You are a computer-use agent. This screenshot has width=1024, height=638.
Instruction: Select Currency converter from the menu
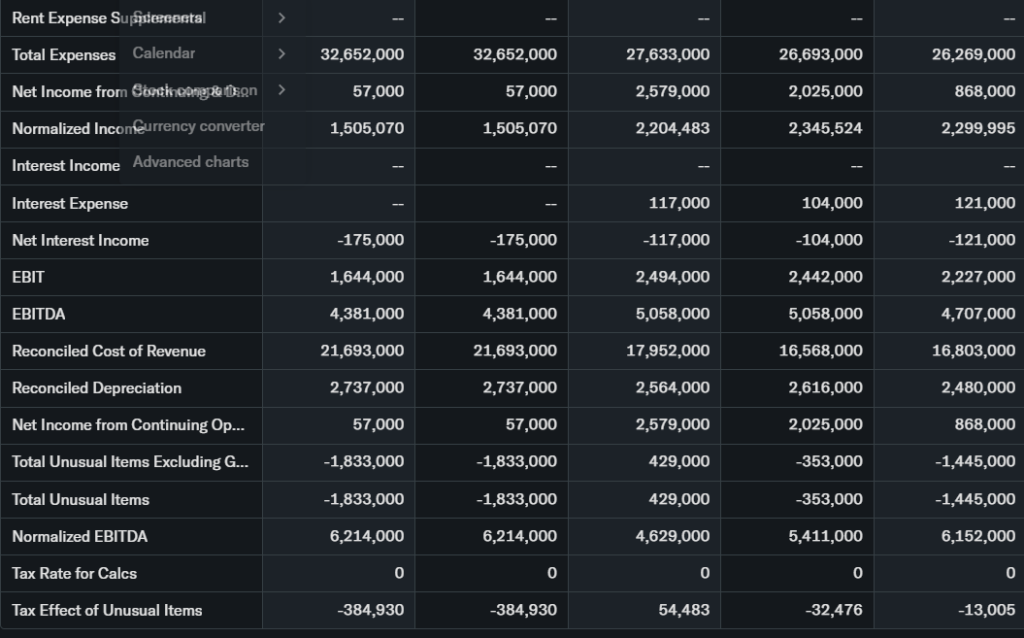click(198, 126)
